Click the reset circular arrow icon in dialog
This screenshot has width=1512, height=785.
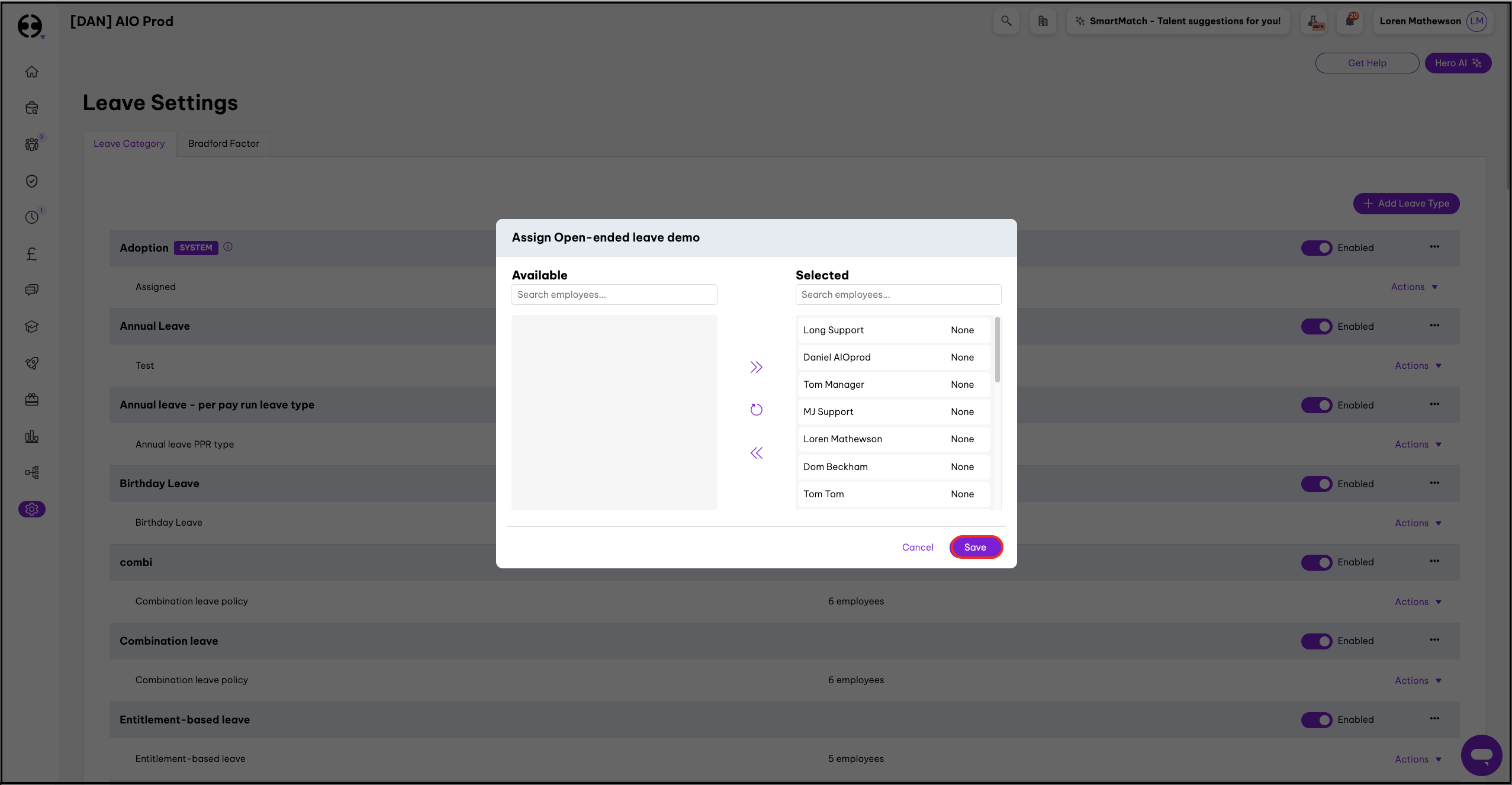756,410
